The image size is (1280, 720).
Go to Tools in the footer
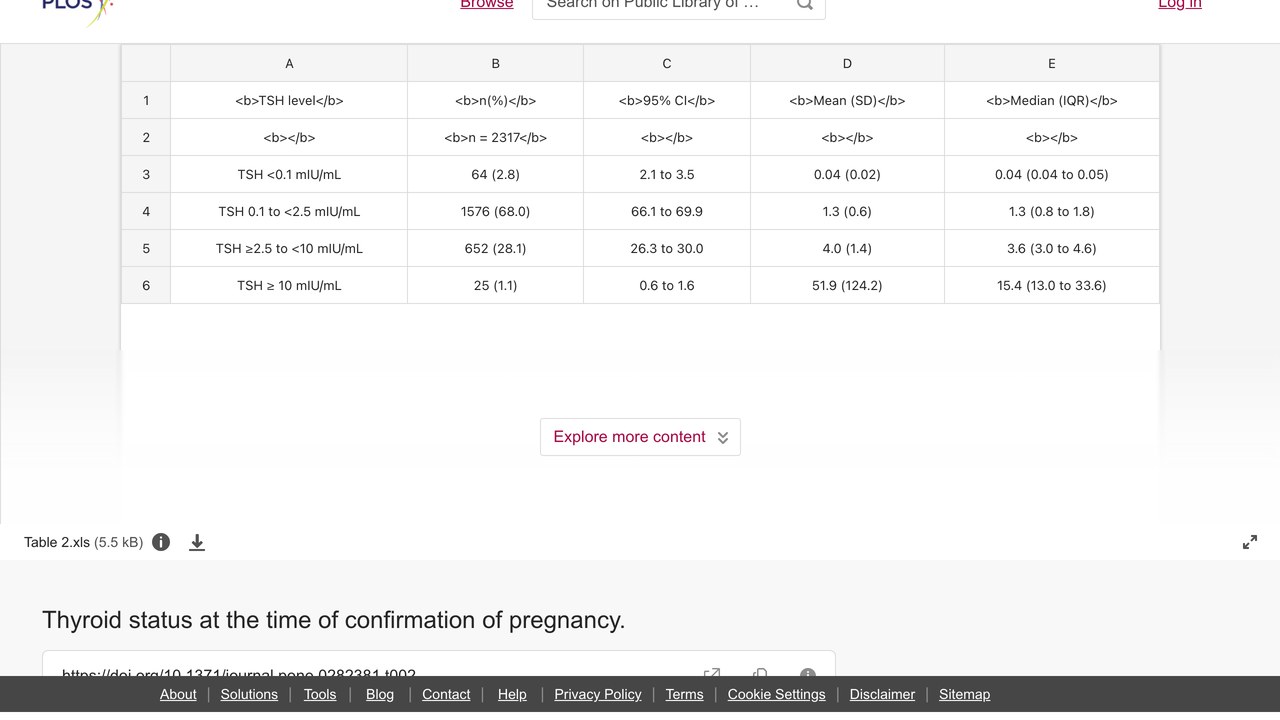pos(320,694)
